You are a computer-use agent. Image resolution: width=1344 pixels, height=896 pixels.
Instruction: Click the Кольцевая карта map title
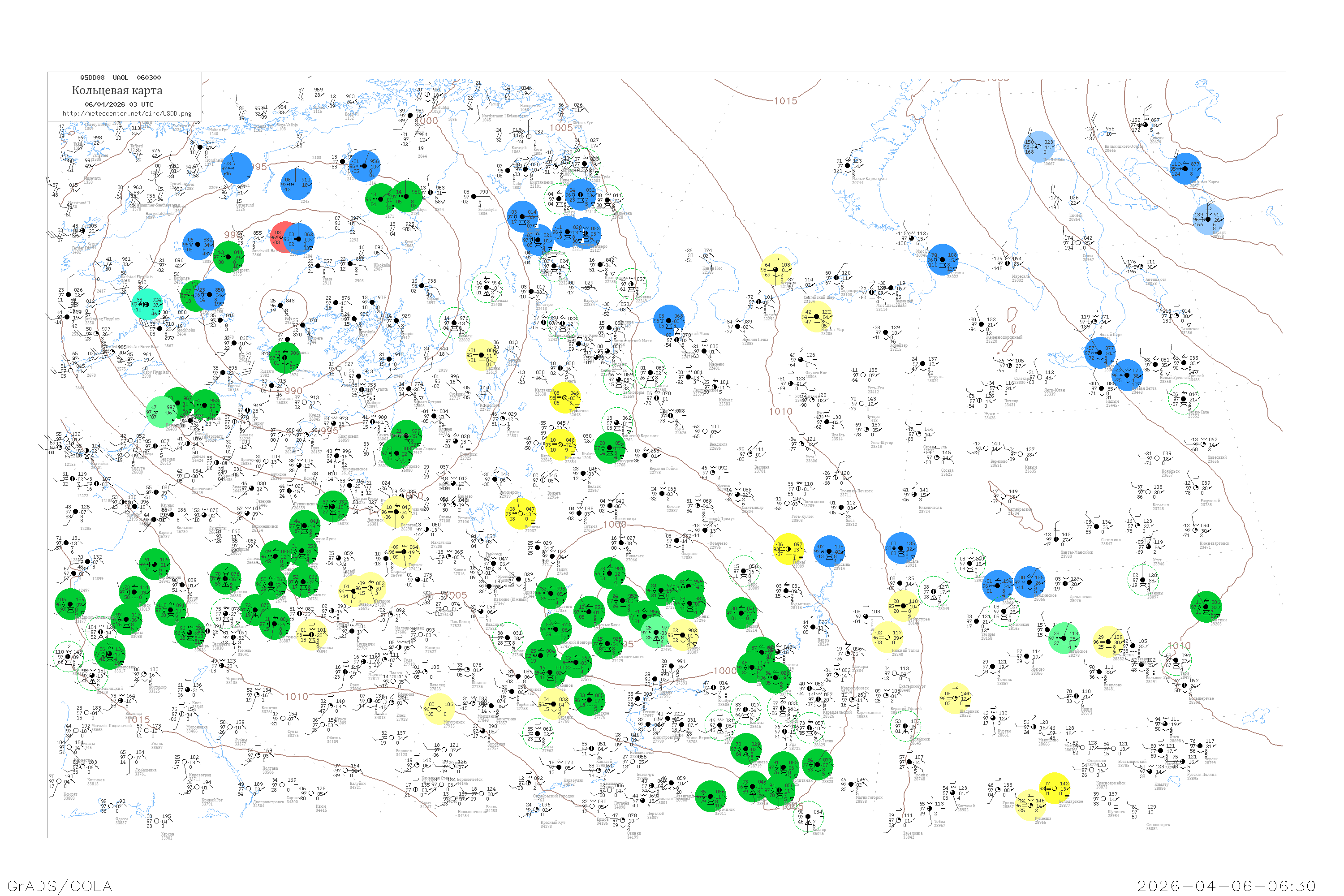[117, 90]
